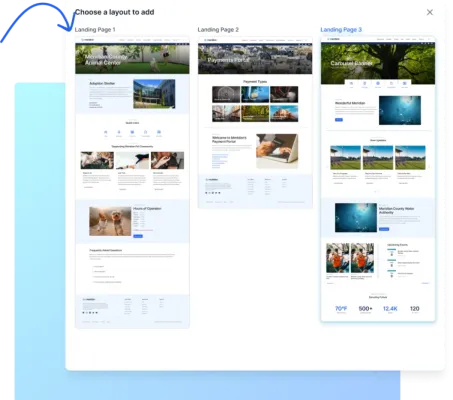
Task: Click the laptop payment photo in Landing Page 2
Action: (x=277, y=151)
